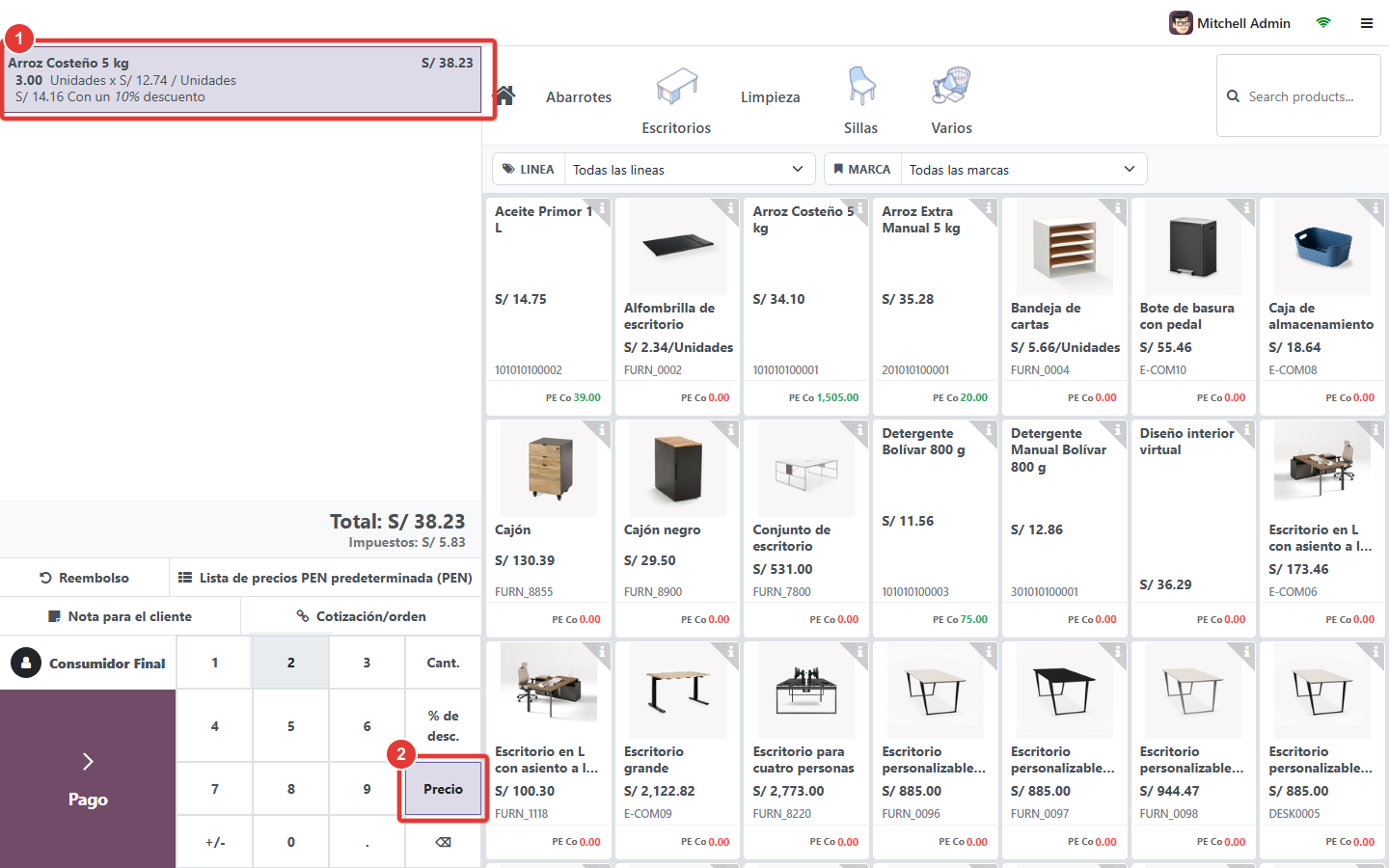This screenshot has width=1389, height=868.
Task: Click the Pago button
Action: point(88,779)
